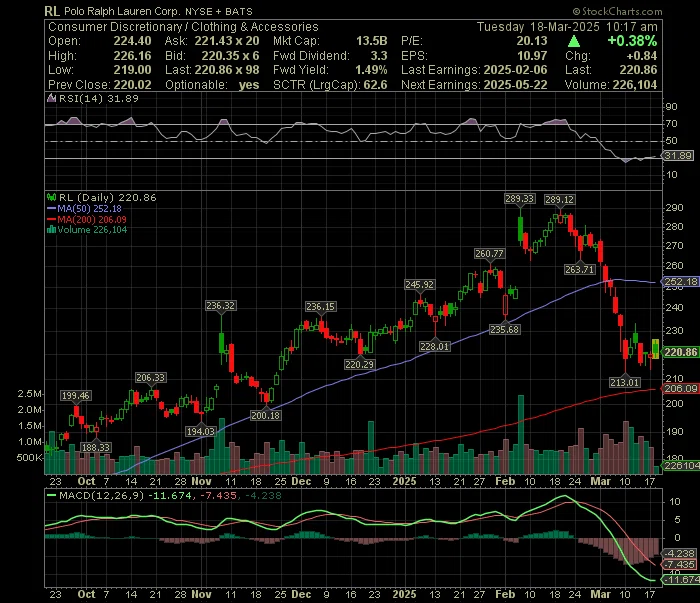Click the EPS 10.97 value

tap(532, 56)
